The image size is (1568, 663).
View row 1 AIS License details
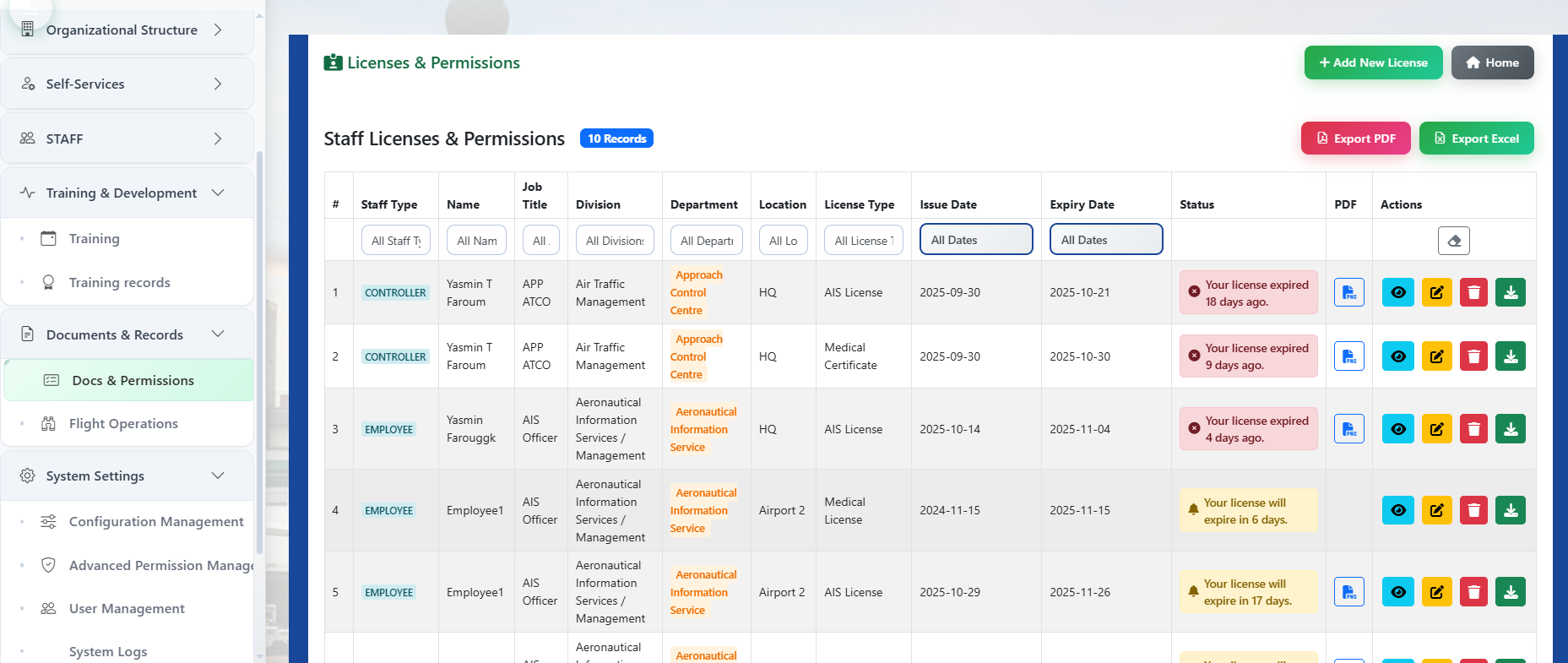[x=1397, y=292]
